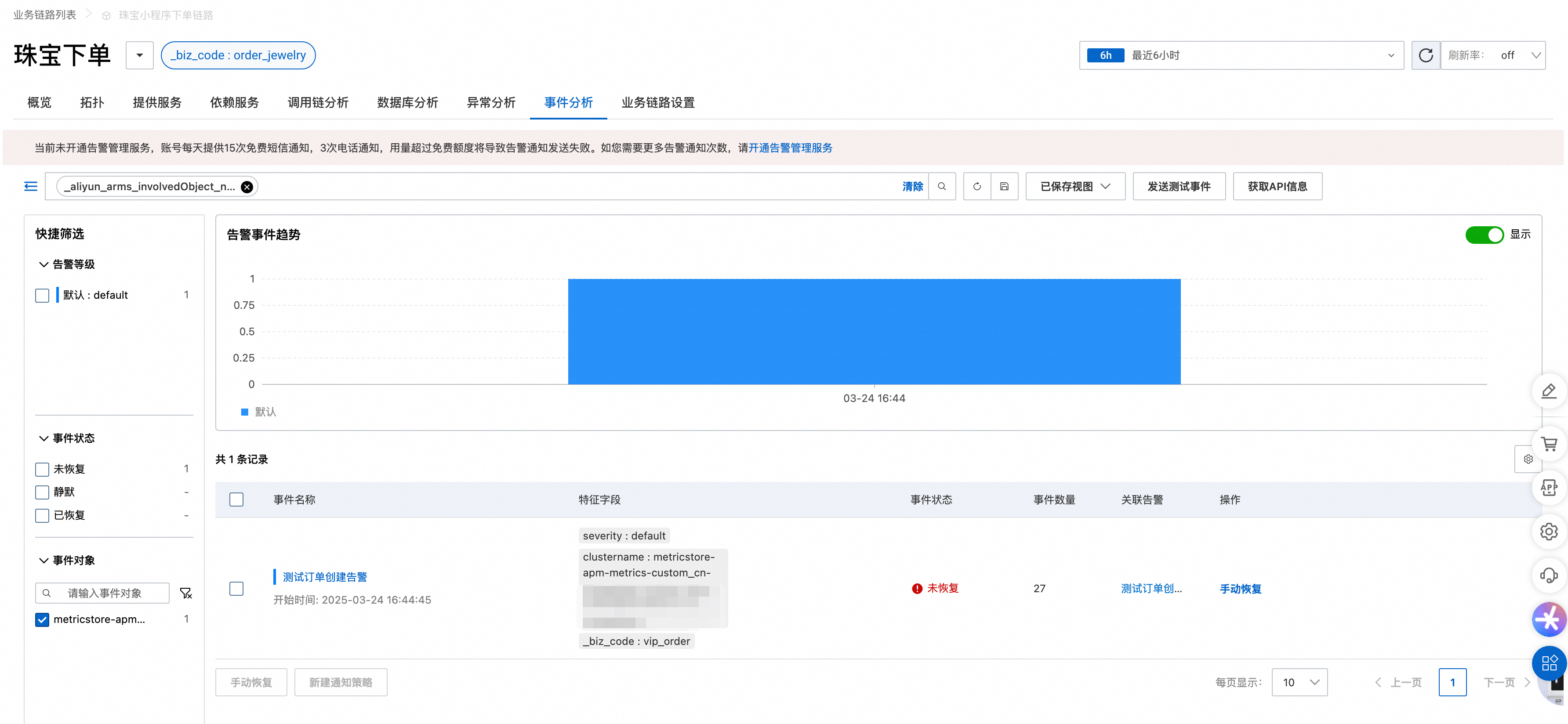
Task: Switch to the 异常分析 tab
Action: click(490, 102)
